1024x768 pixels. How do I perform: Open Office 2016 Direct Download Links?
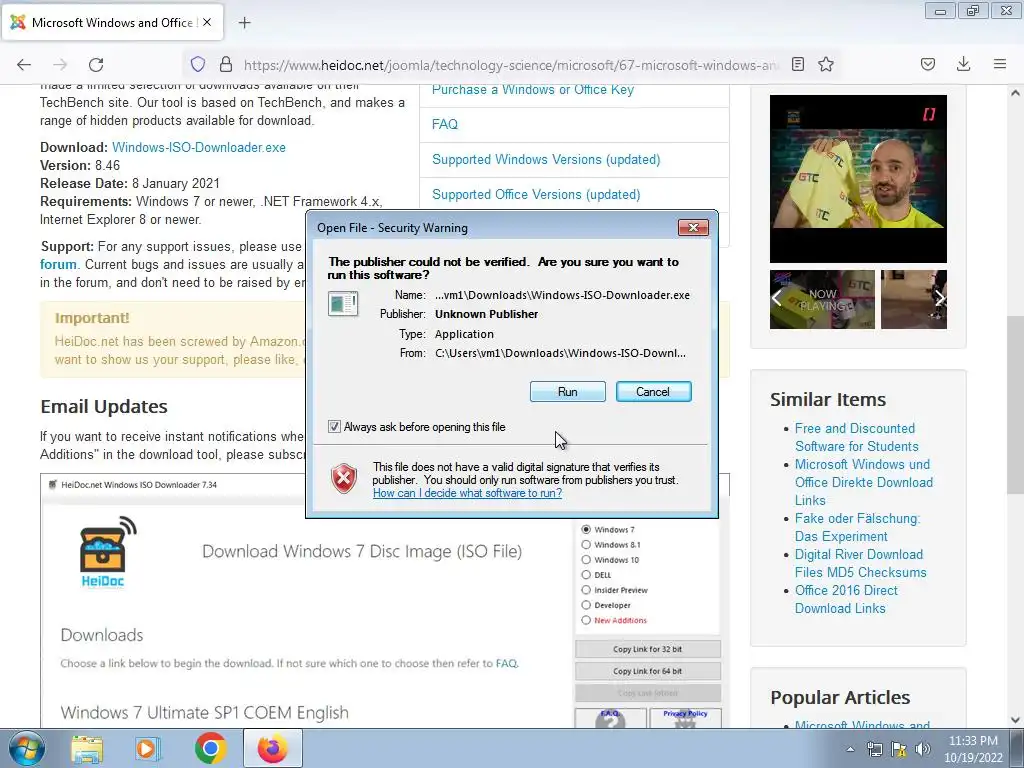tap(846, 600)
